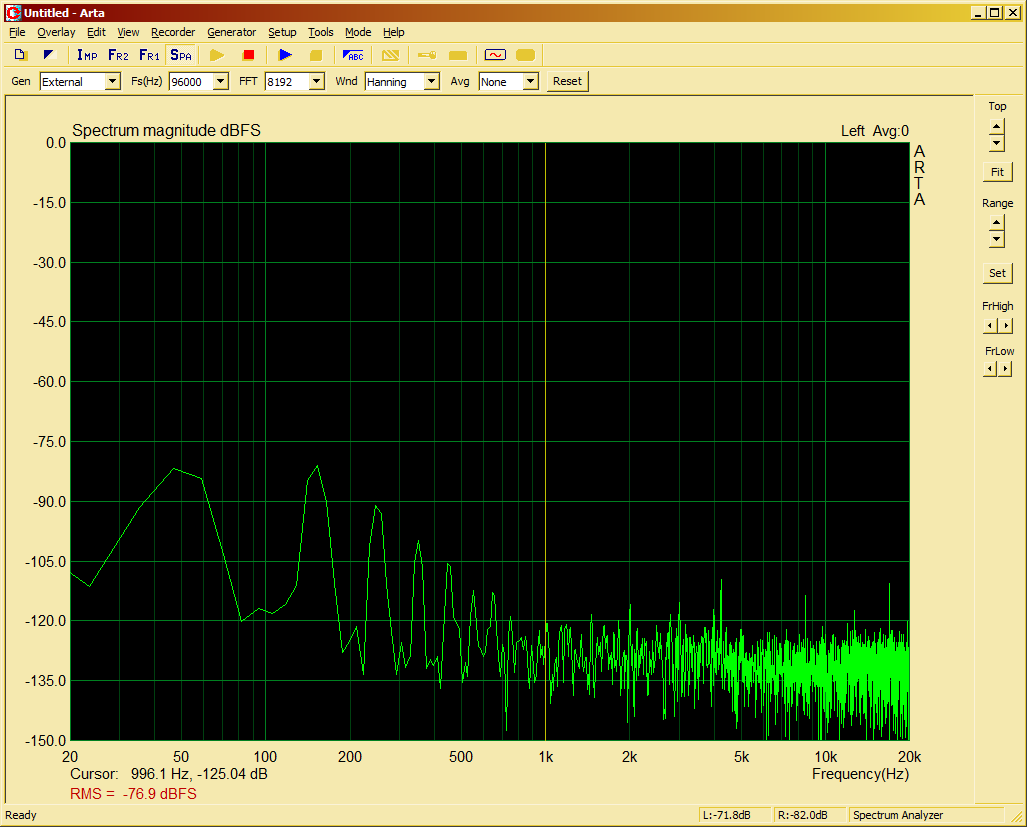
Task: Click the 'Spectrum magnitude dBFS' title
Action: point(166,130)
